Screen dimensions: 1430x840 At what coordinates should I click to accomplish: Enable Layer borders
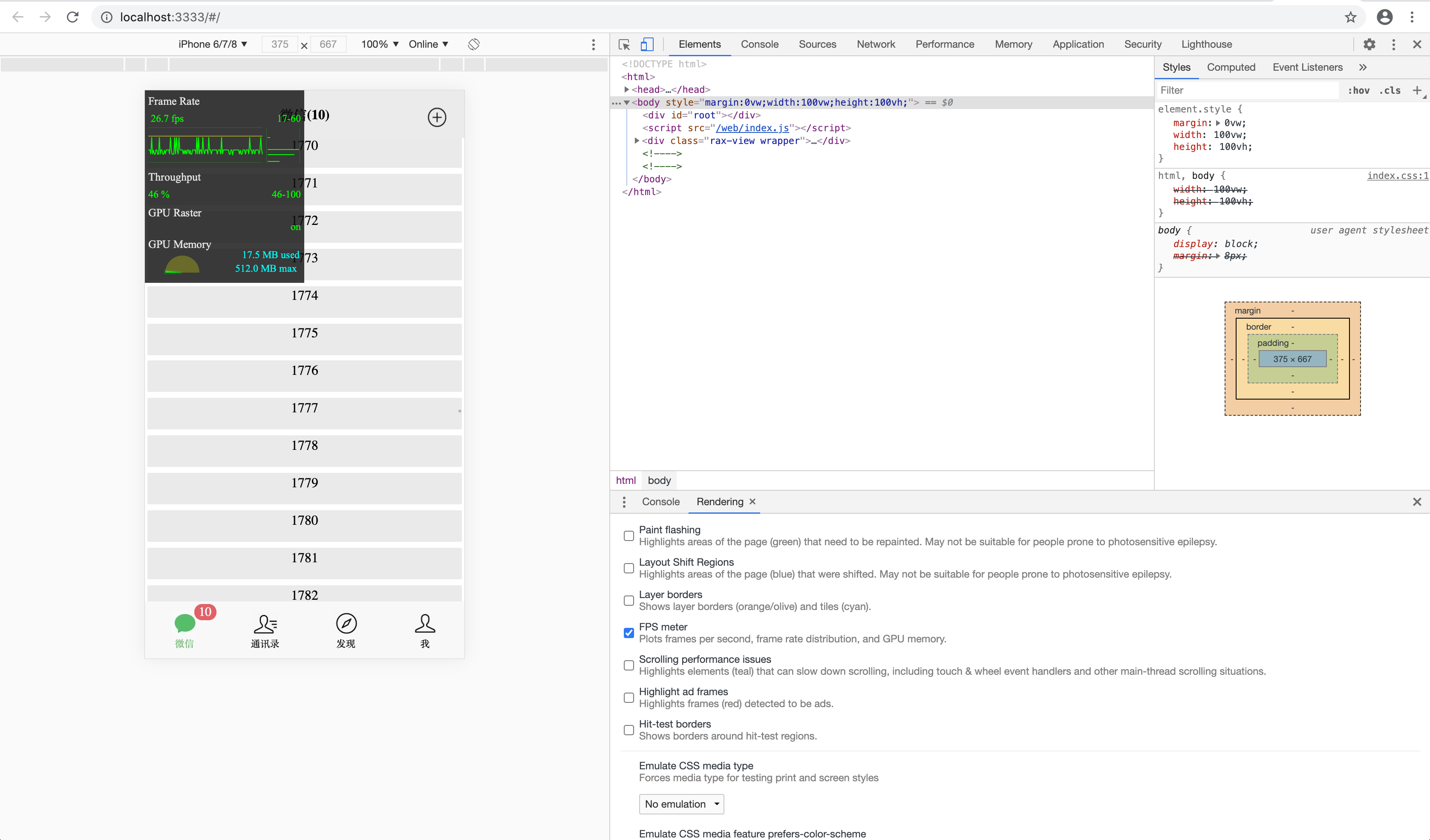click(629, 601)
